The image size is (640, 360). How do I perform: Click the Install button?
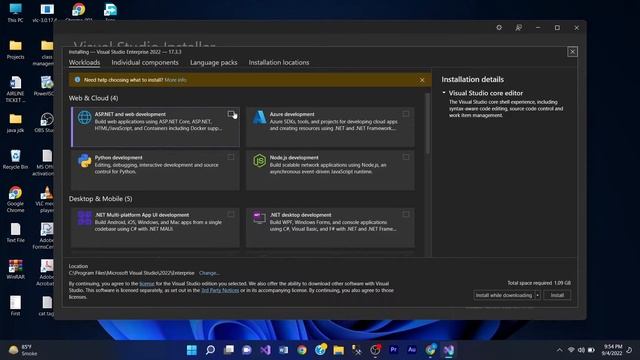(557, 295)
